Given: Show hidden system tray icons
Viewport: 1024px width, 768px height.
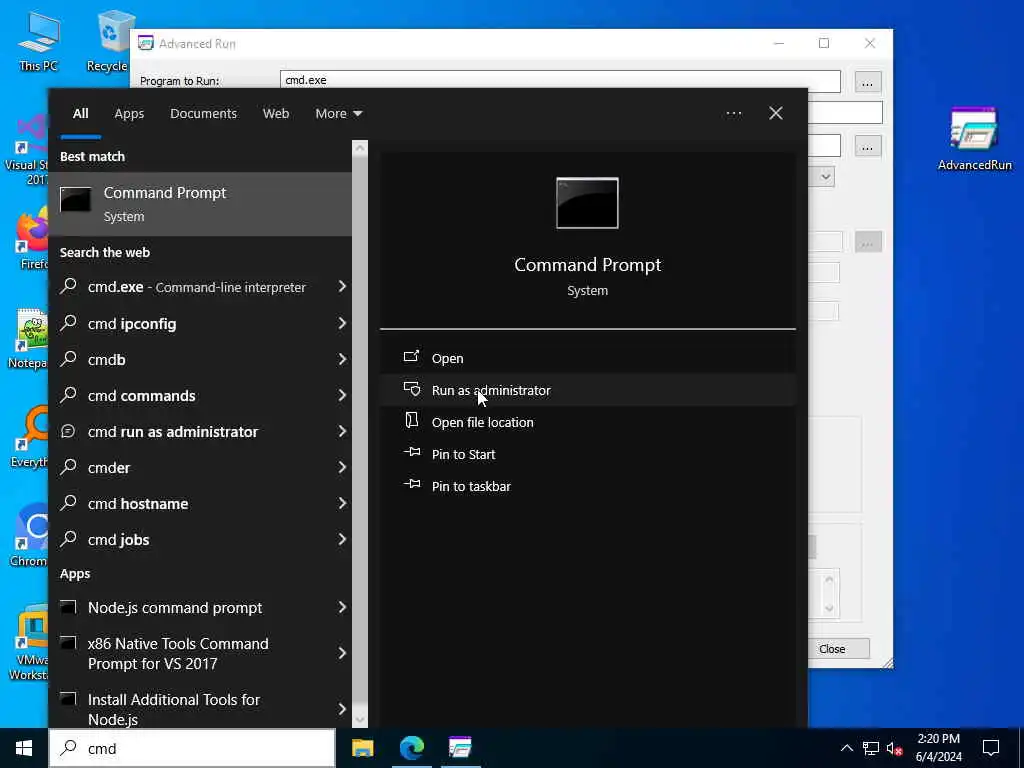Looking at the screenshot, I should click(x=846, y=748).
